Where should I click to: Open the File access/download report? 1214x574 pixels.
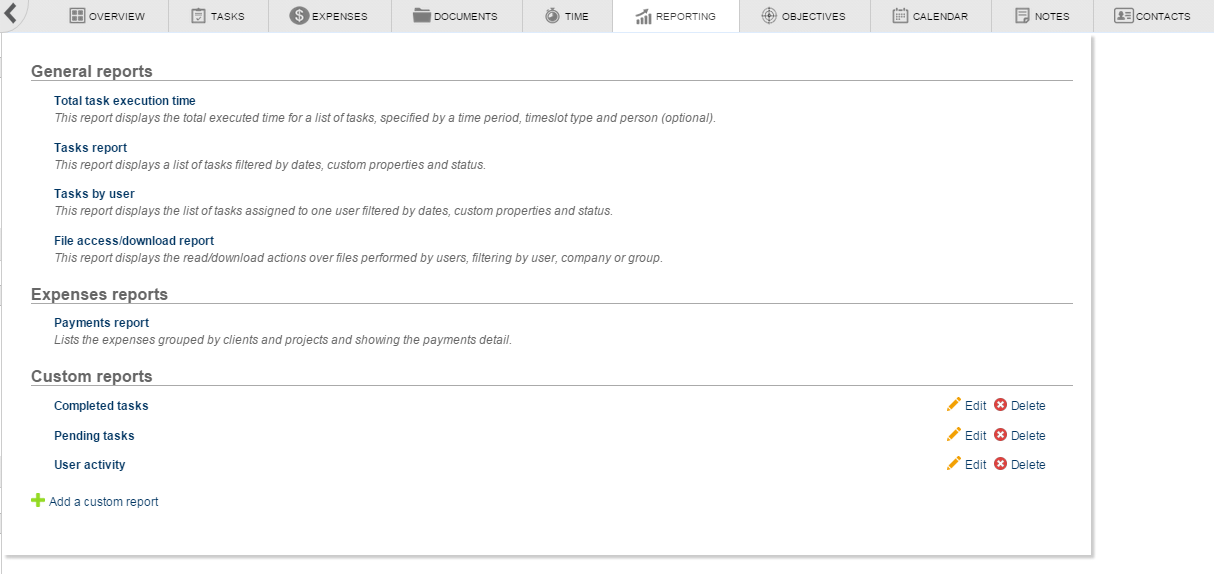[134, 241]
